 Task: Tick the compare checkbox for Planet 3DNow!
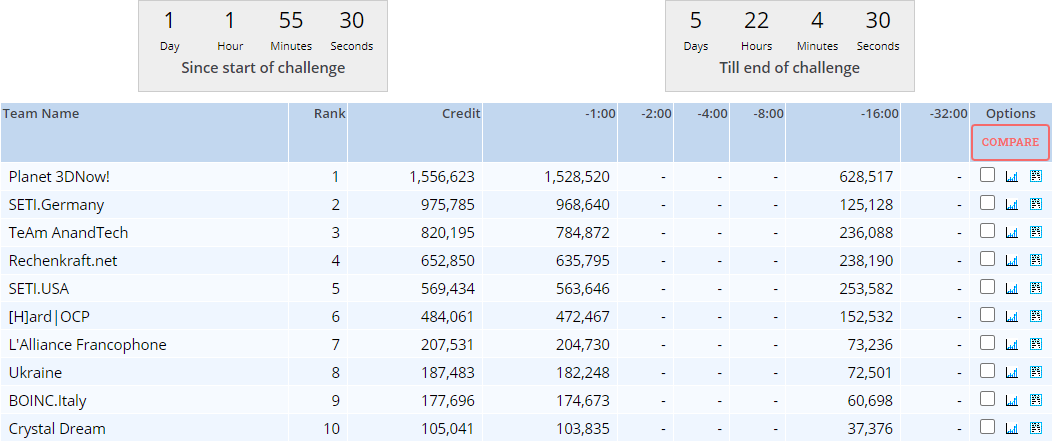[x=988, y=175]
